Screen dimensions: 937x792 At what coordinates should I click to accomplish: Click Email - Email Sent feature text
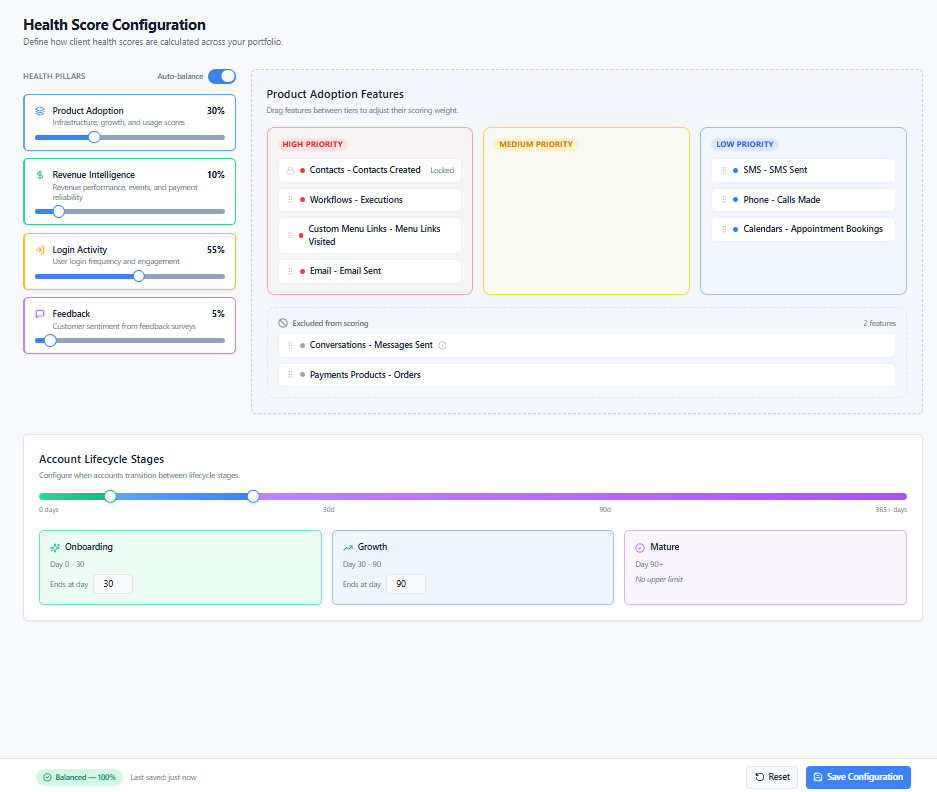pyautogui.click(x=345, y=271)
